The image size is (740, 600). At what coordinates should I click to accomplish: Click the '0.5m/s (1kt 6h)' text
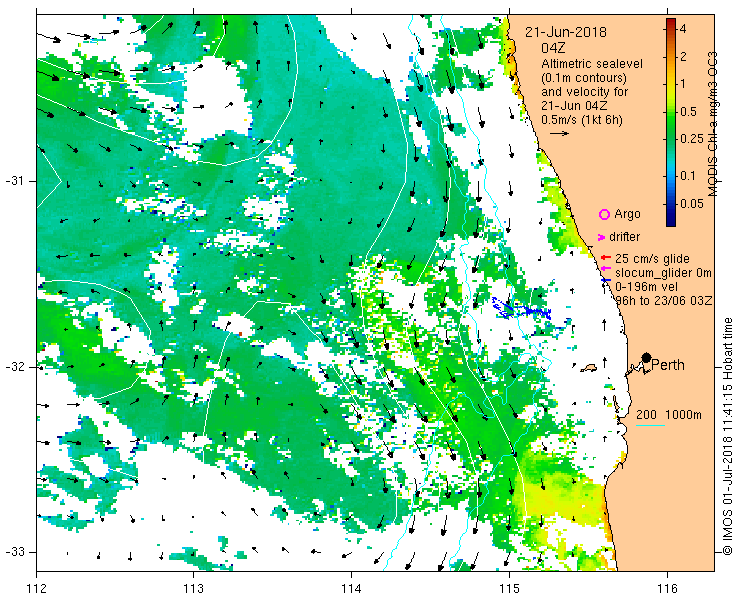[581, 120]
